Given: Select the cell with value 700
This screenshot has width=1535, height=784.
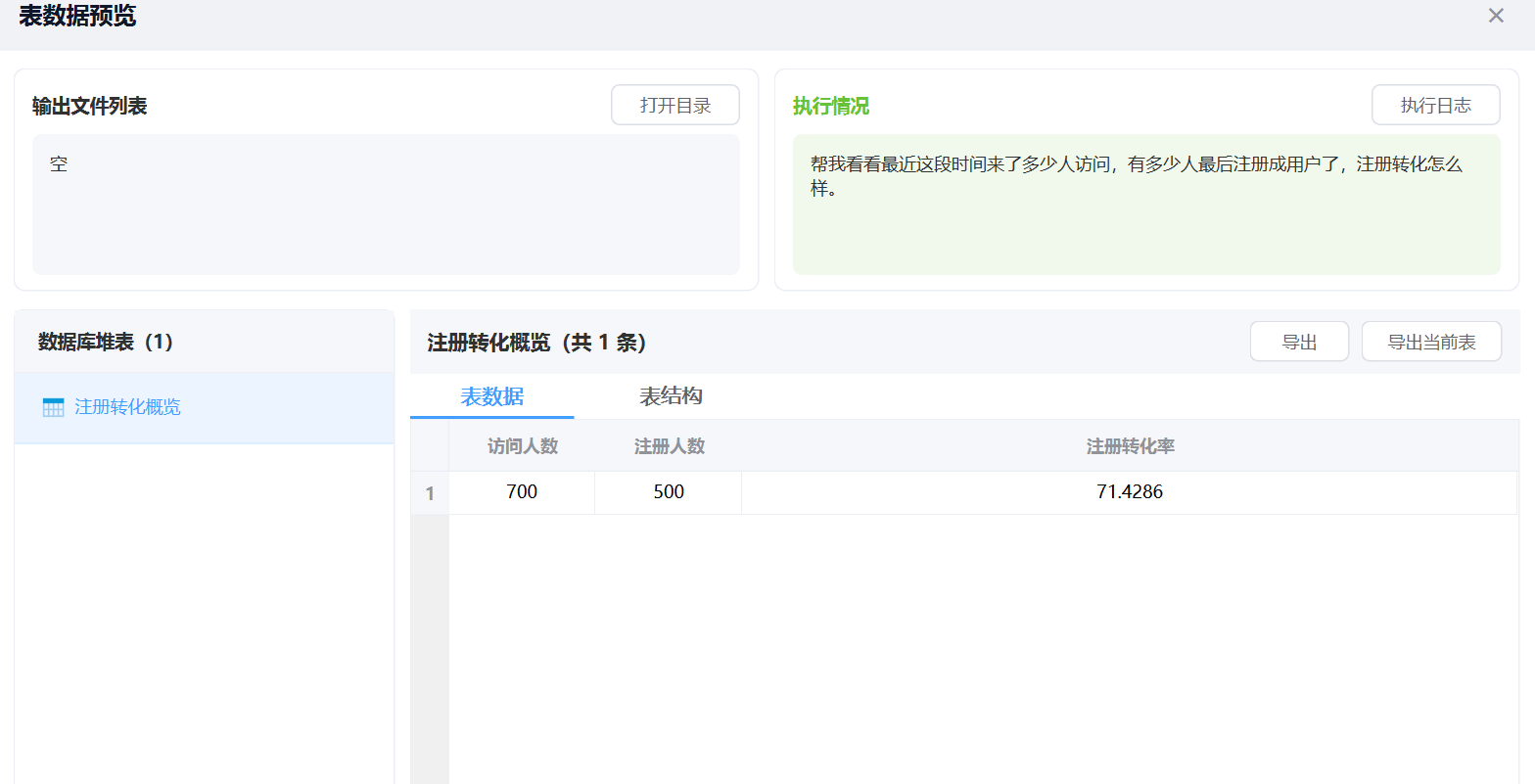Looking at the screenshot, I should point(522,492).
